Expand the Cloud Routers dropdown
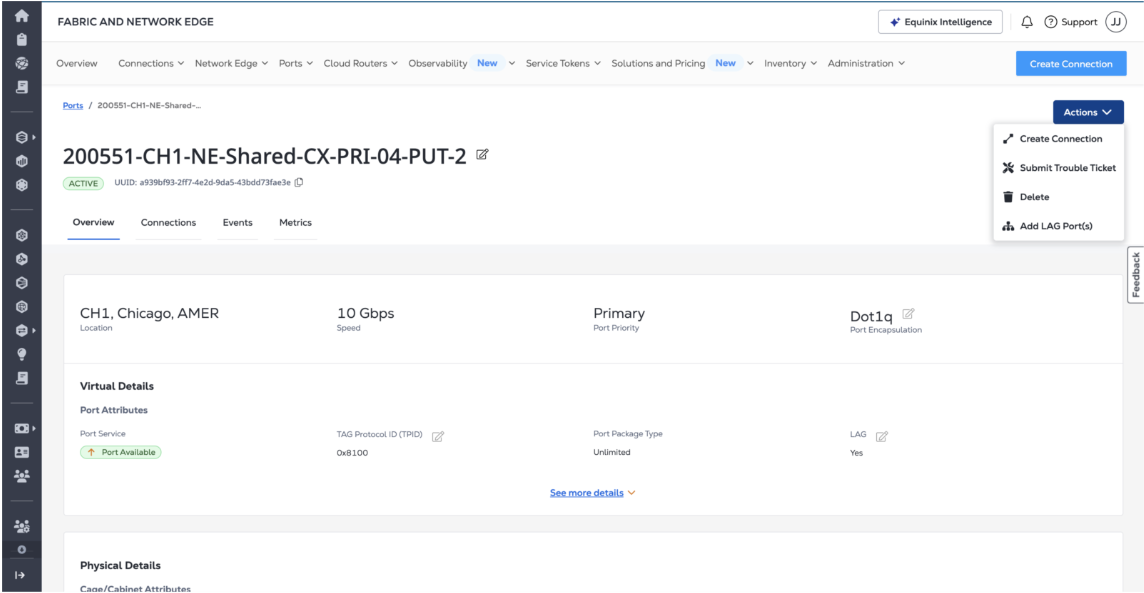Screen dimensions: 1144x593 pyautogui.click(x=360, y=64)
